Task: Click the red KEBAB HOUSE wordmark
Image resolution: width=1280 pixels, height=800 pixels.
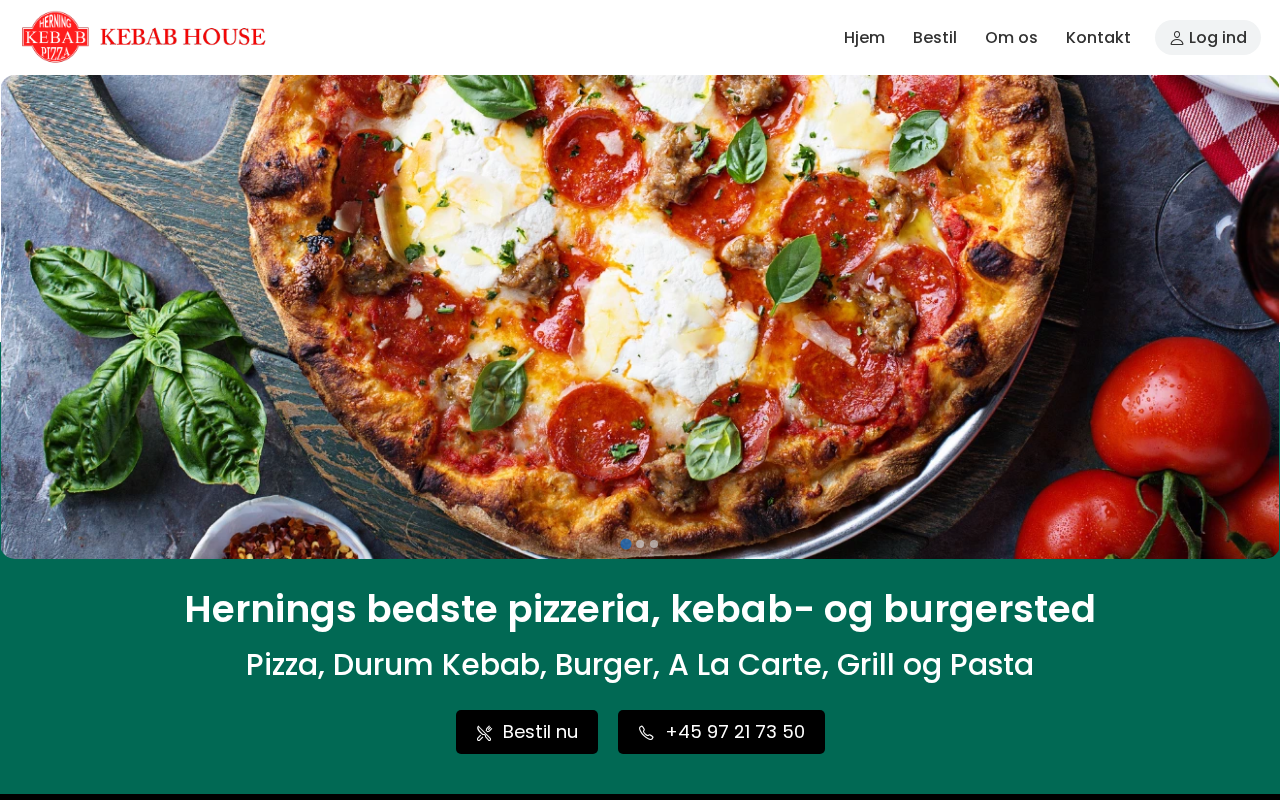Action: (183, 37)
